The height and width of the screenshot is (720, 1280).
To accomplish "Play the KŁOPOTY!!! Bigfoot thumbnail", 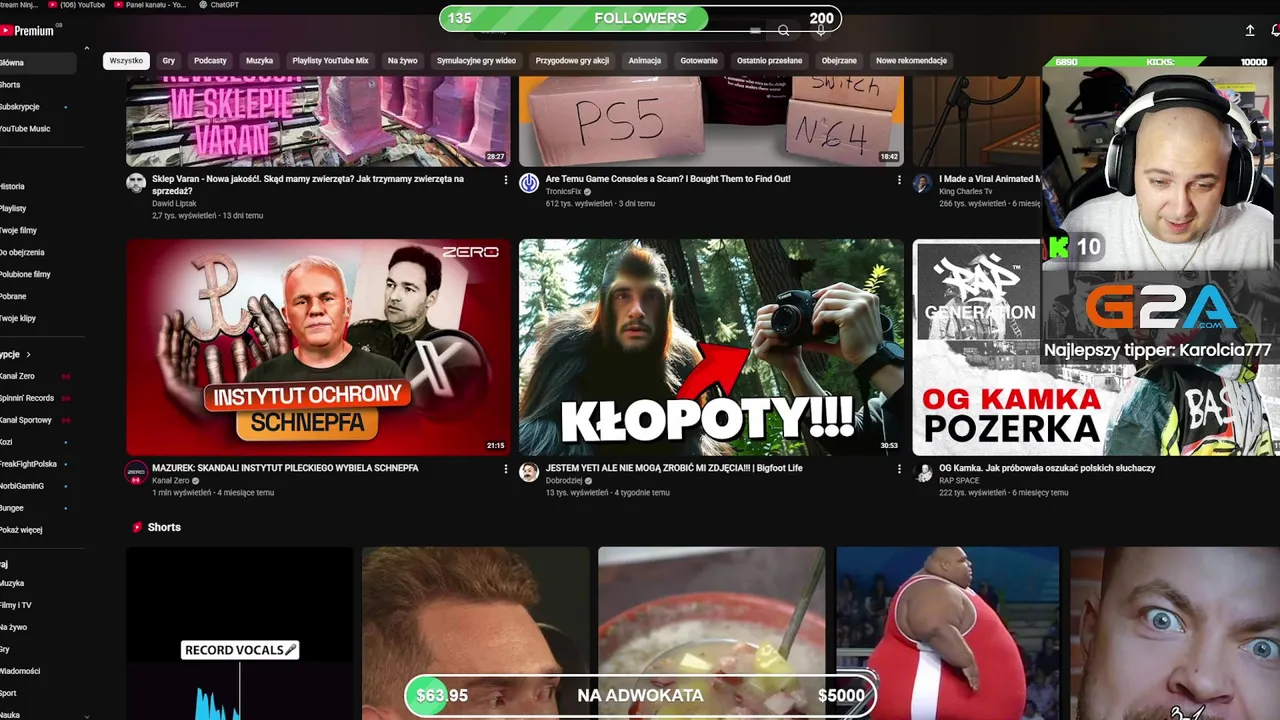I will [711, 347].
